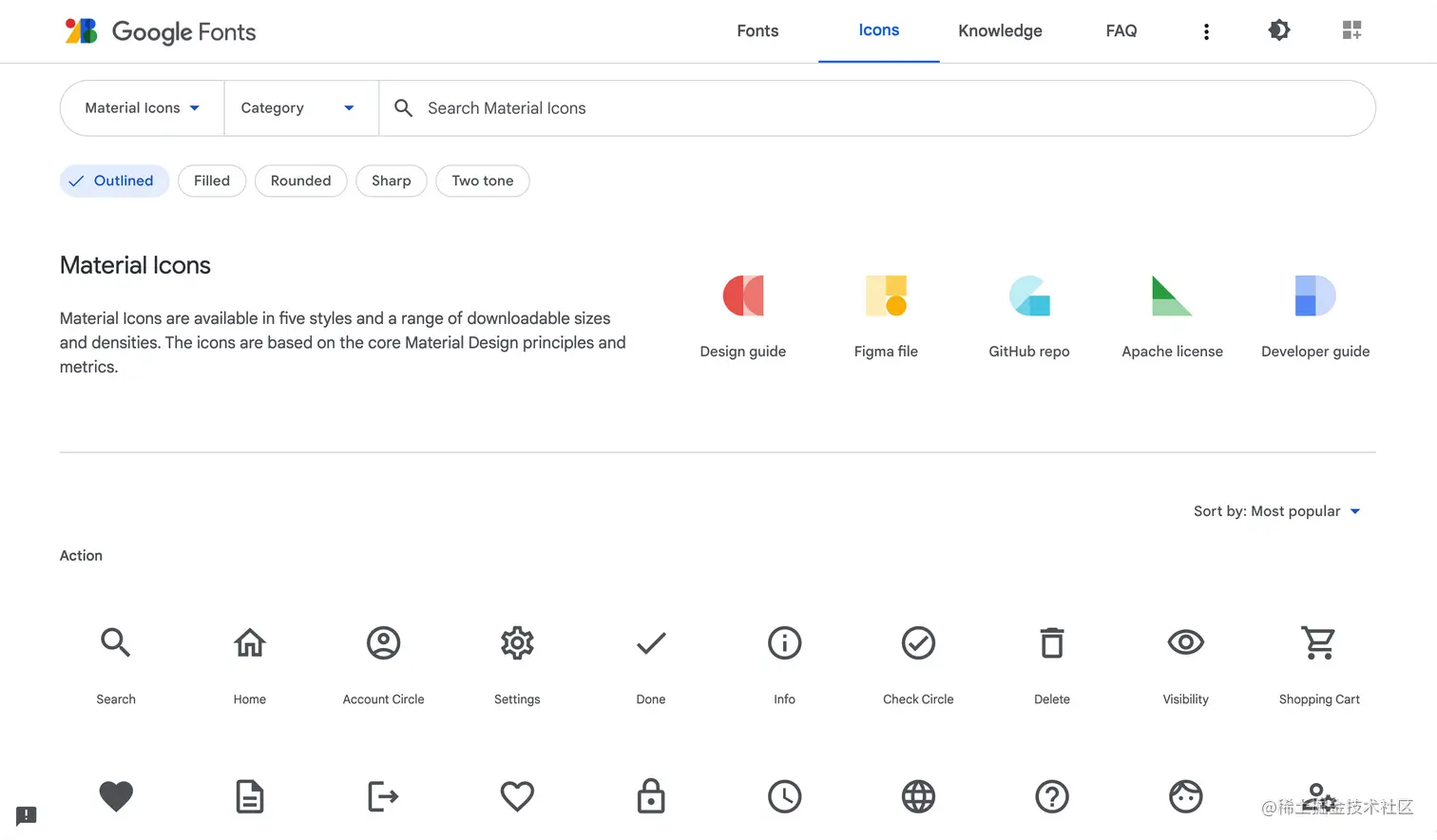Select the Visibility eye icon
The height and width of the screenshot is (840, 1437).
point(1185,642)
